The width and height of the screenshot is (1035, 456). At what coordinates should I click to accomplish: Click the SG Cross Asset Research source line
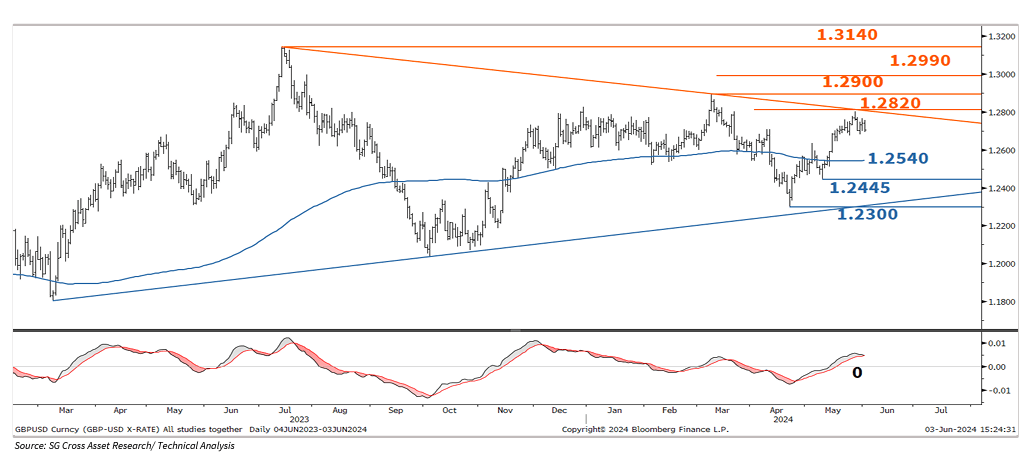point(124,445)
